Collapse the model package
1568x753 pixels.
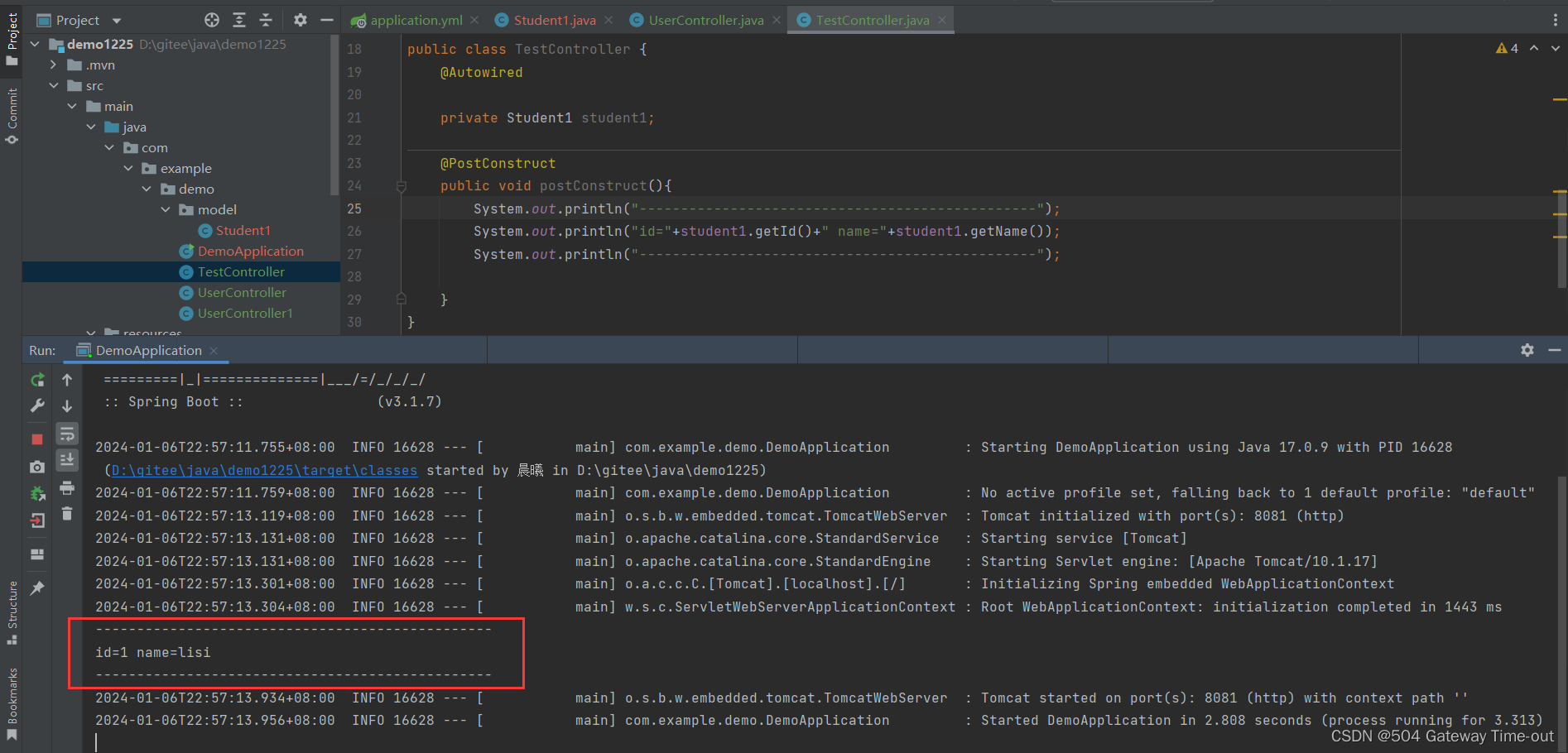(x=166, y=209)
